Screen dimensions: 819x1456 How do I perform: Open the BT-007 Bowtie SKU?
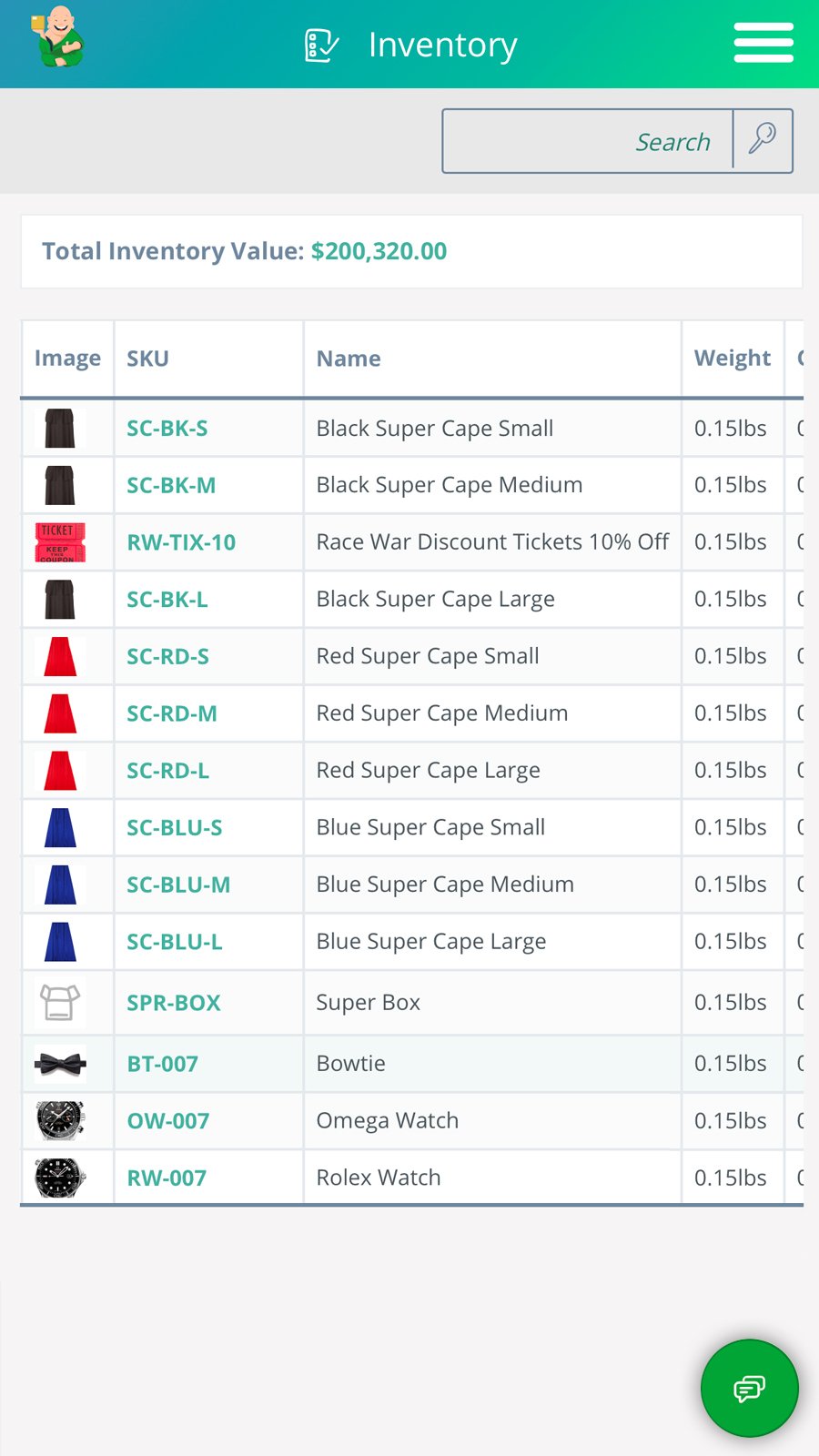(x=162, y=1063)
